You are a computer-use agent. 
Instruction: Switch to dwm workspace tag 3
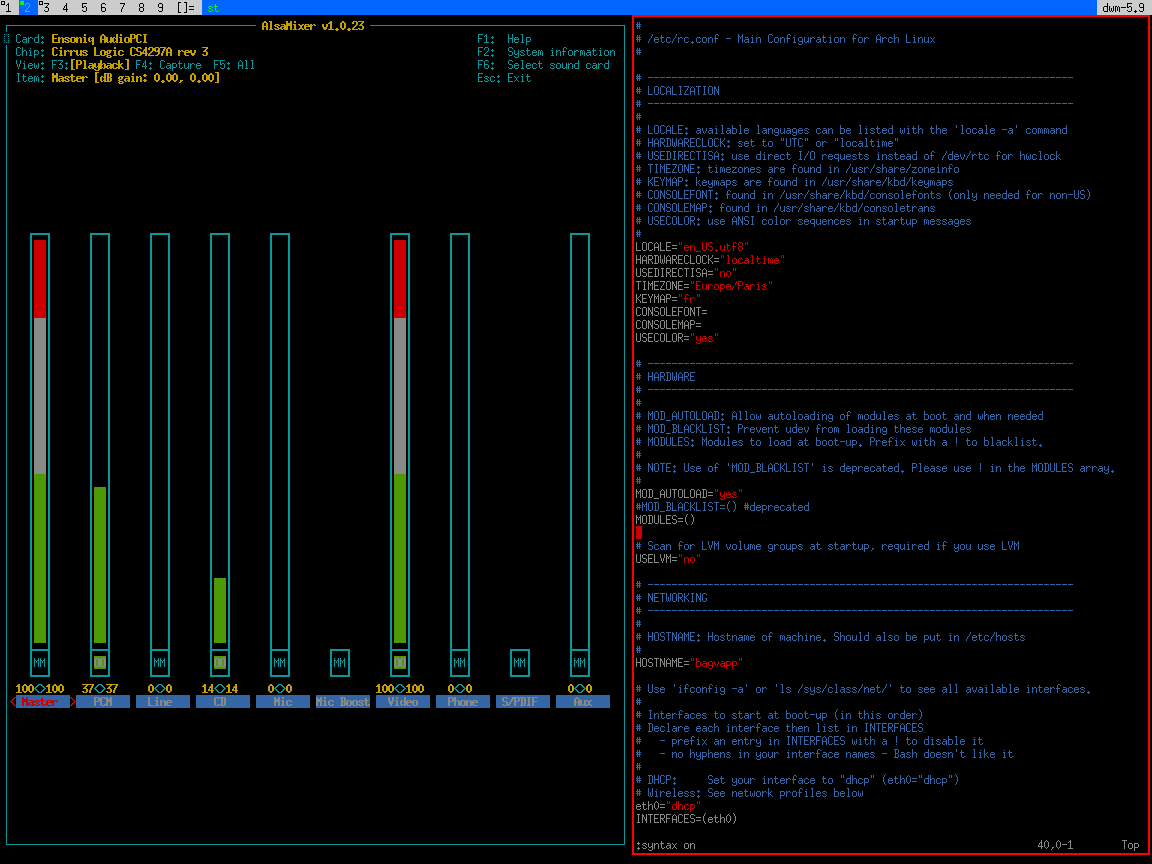point(45,7)
